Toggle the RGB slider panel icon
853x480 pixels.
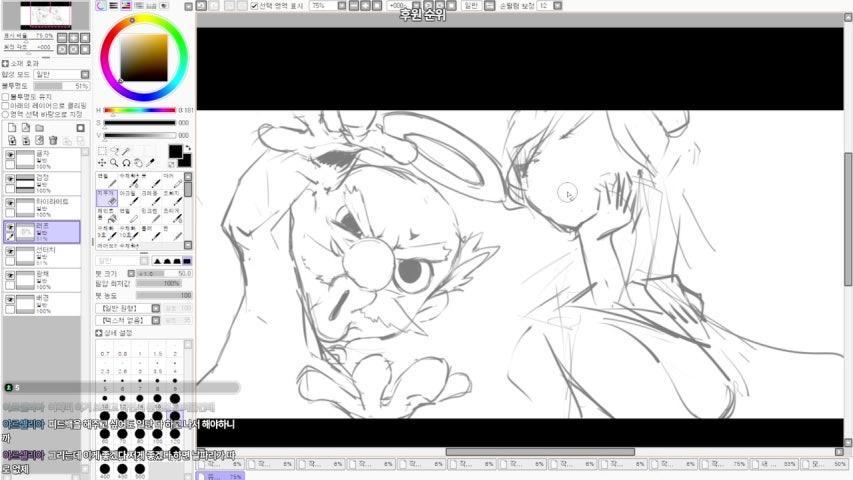point(113,5)
